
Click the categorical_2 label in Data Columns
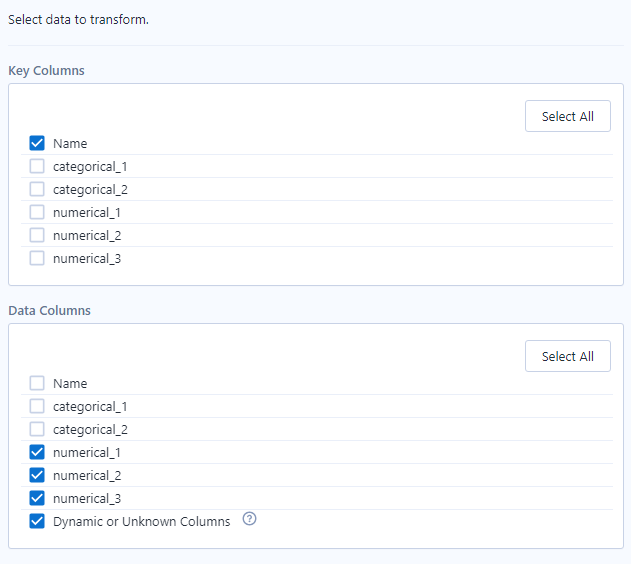tap(90, 429)
